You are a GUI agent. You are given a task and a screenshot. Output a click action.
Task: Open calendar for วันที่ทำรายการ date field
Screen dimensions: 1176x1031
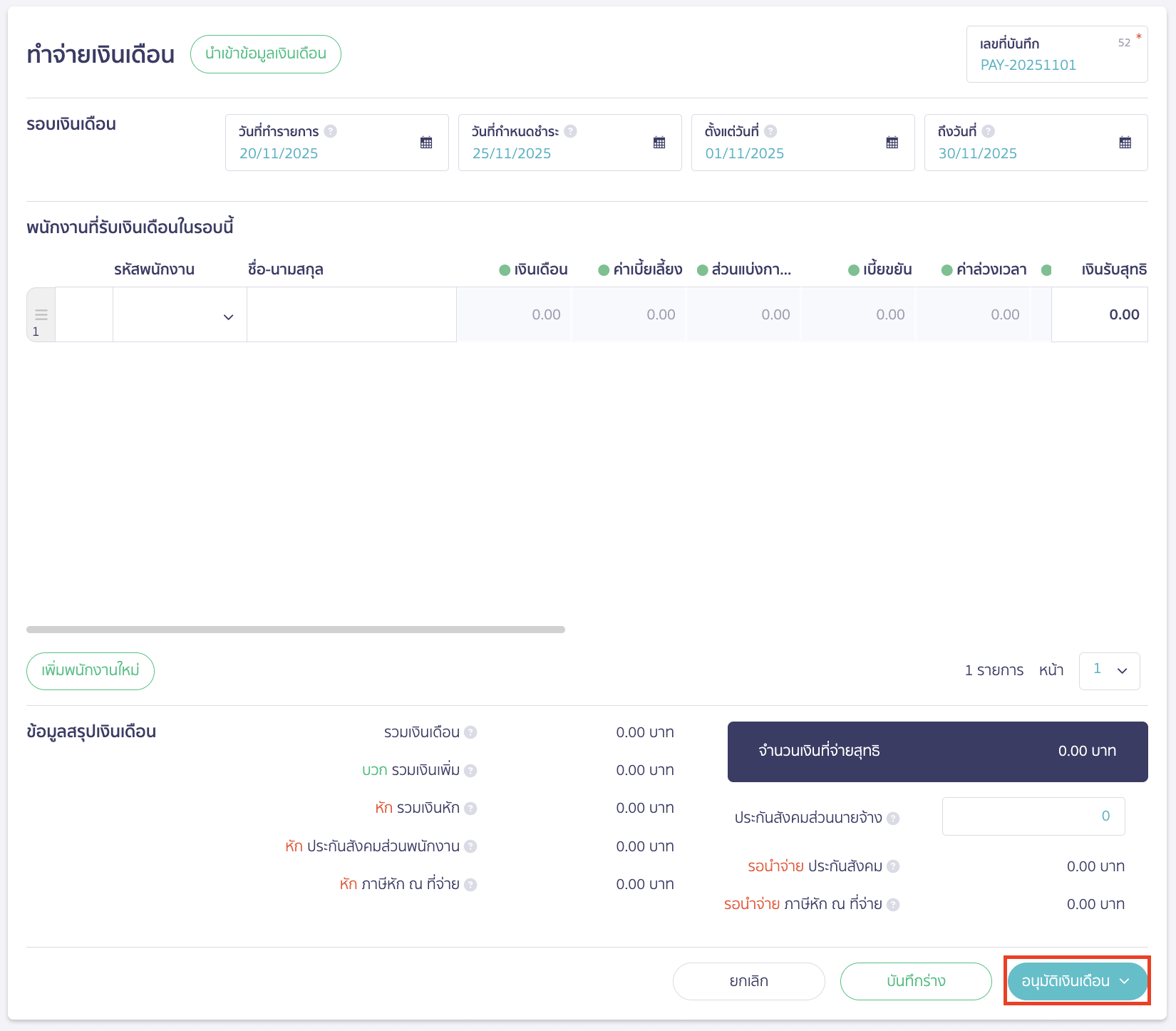click(426, 143)
